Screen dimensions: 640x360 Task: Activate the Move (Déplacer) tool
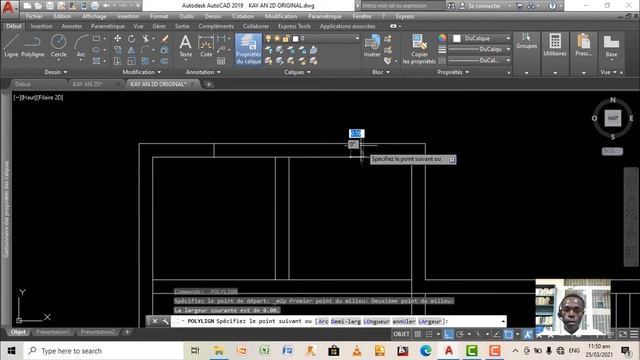(118, 38)
